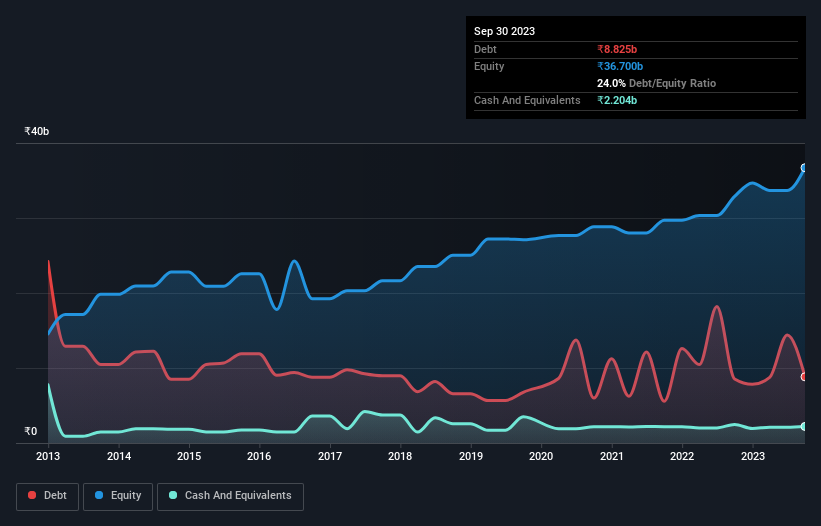
Task: Click the blue Equity legend dot
Action: (99, 495)
